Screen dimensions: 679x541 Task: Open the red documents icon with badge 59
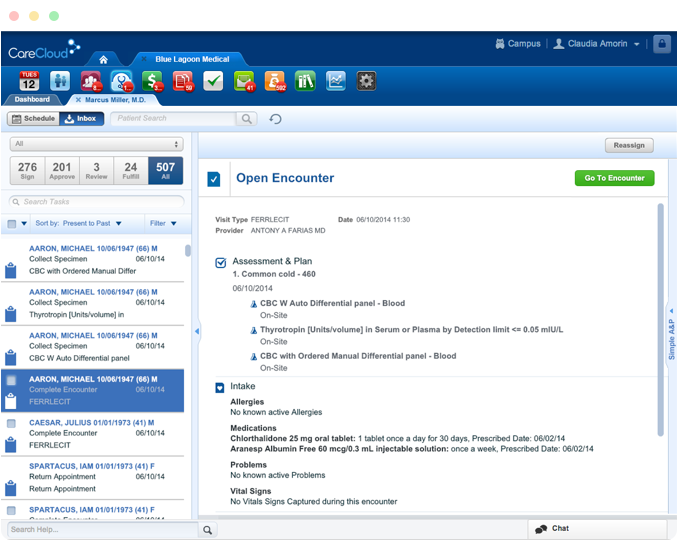coord(183,81)
